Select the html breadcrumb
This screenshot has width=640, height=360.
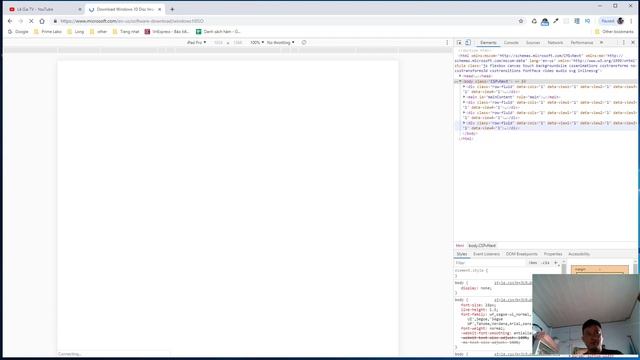(x=460, y=246)
